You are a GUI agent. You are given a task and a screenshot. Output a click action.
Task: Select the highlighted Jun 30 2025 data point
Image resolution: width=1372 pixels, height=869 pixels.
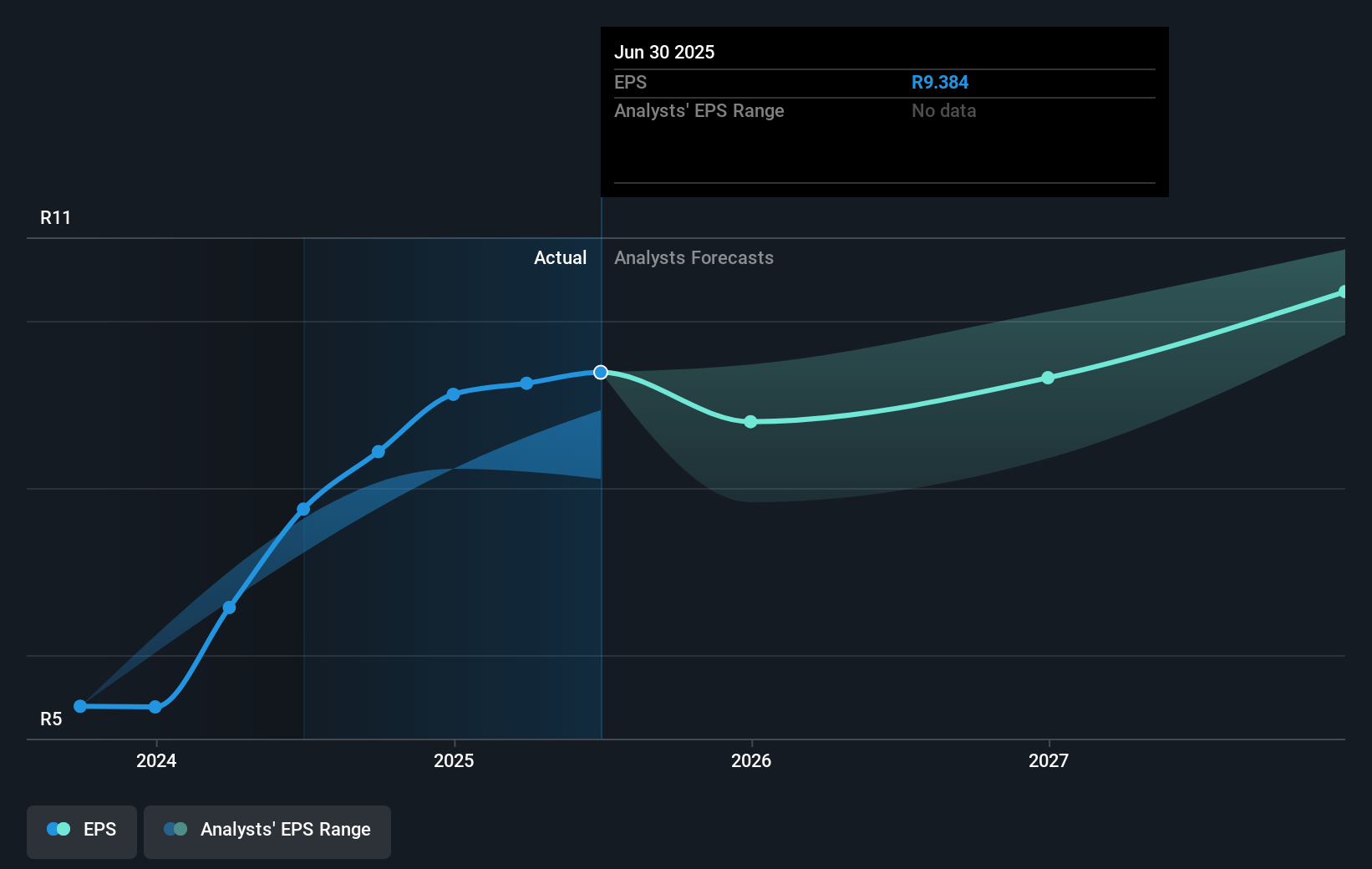pyautogui.click(x=600, y=373)
